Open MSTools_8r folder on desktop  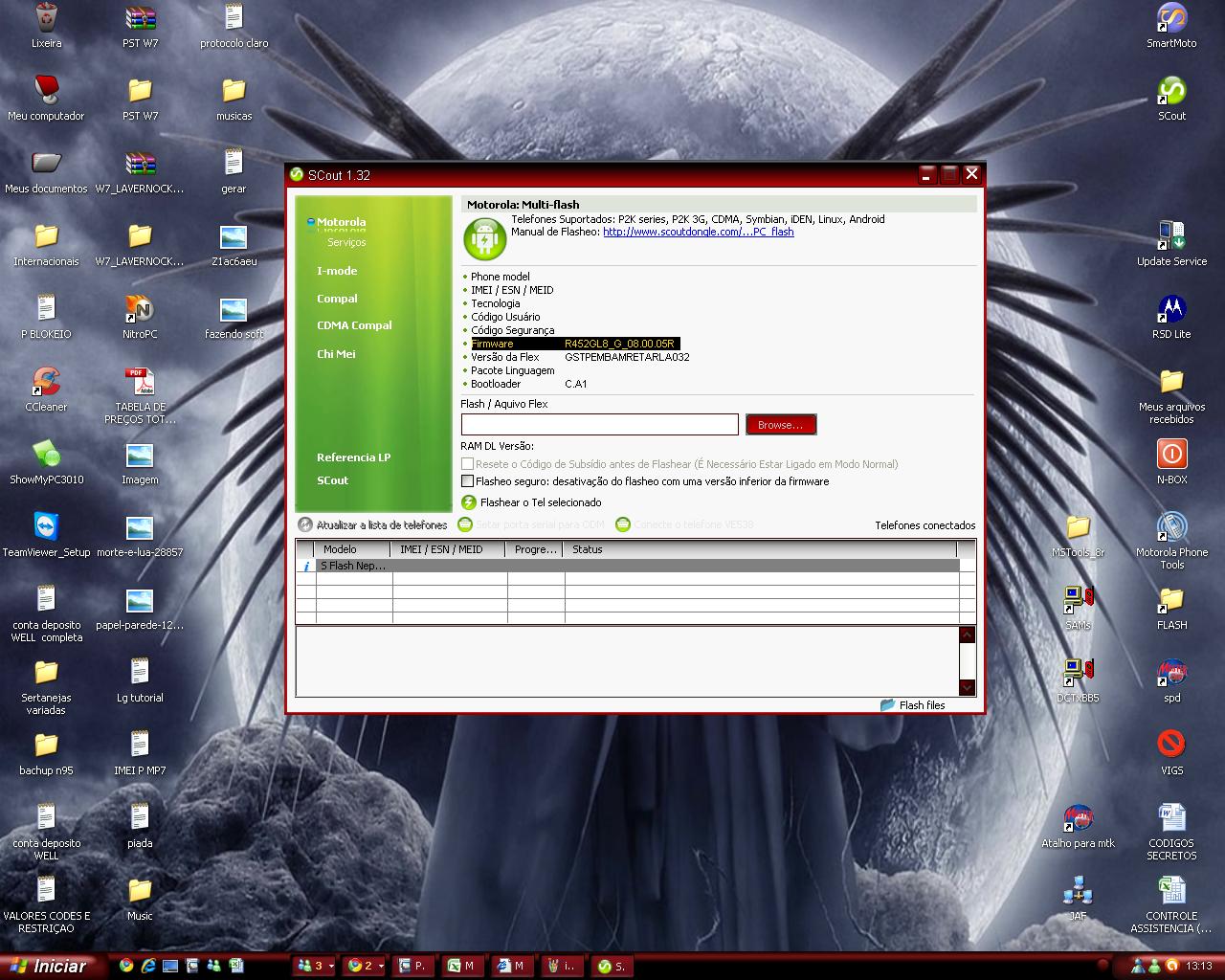pos(1078,527)
